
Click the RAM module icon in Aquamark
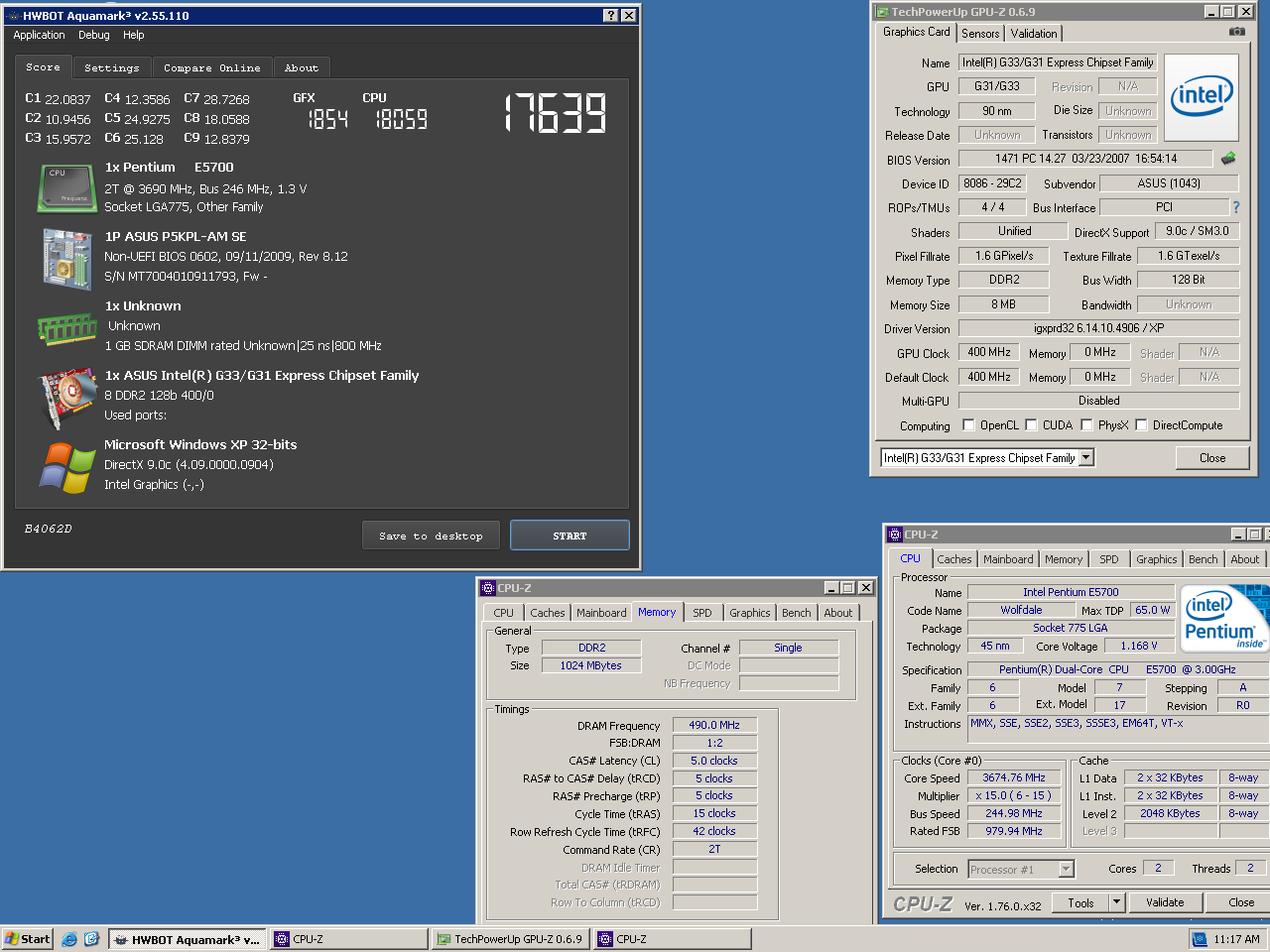pyautogui.click(x=66, y=328)
